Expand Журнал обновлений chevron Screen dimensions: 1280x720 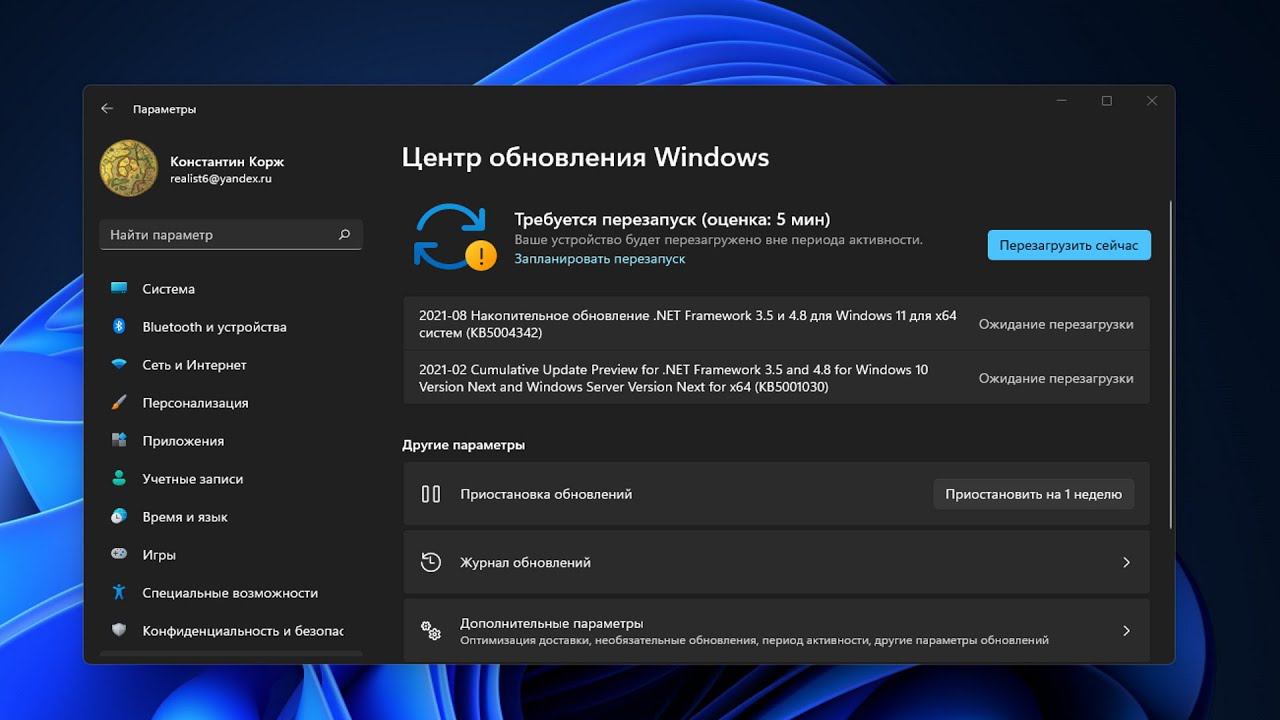(1126, 562)
